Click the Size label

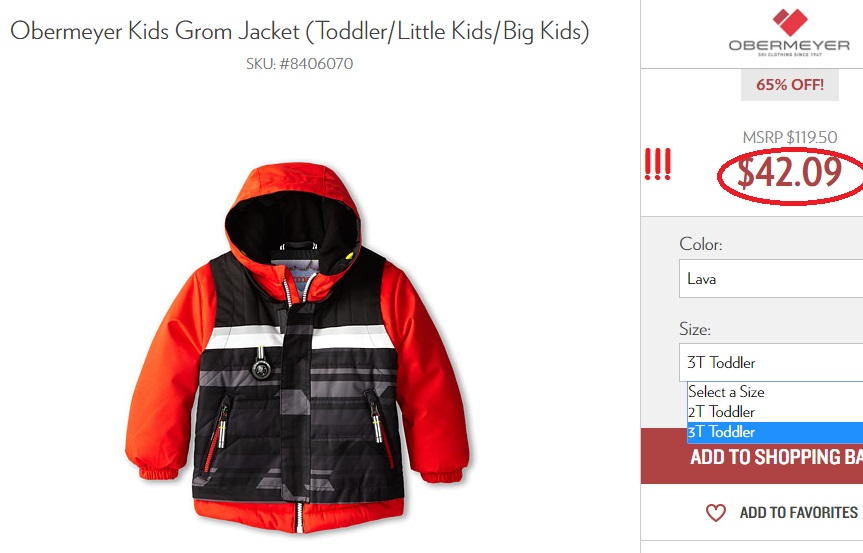pyautogui.click(x=695, y=329)
